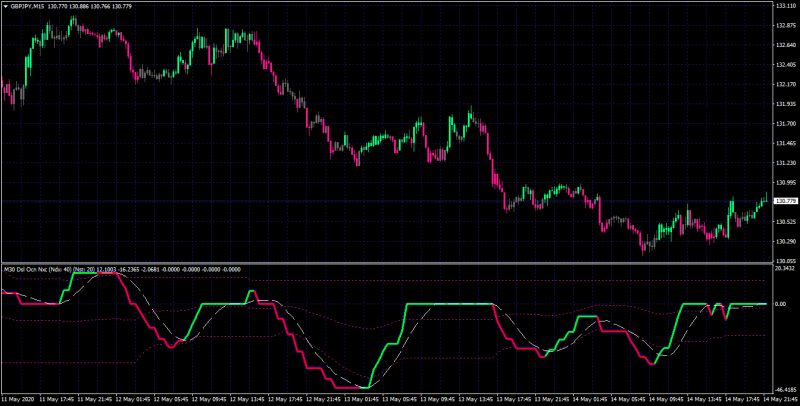Click the 131.700 price scale value
The image size is (800, 406).
point(786,123)
